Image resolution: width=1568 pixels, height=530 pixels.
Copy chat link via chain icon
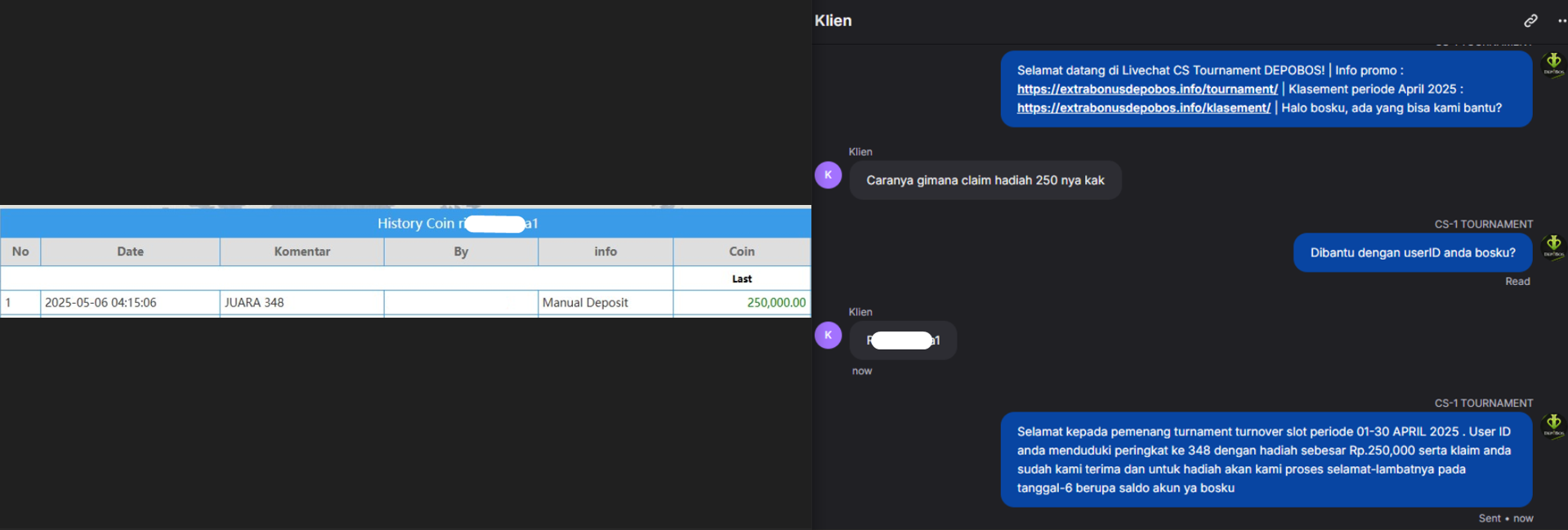pos(1530,20)
